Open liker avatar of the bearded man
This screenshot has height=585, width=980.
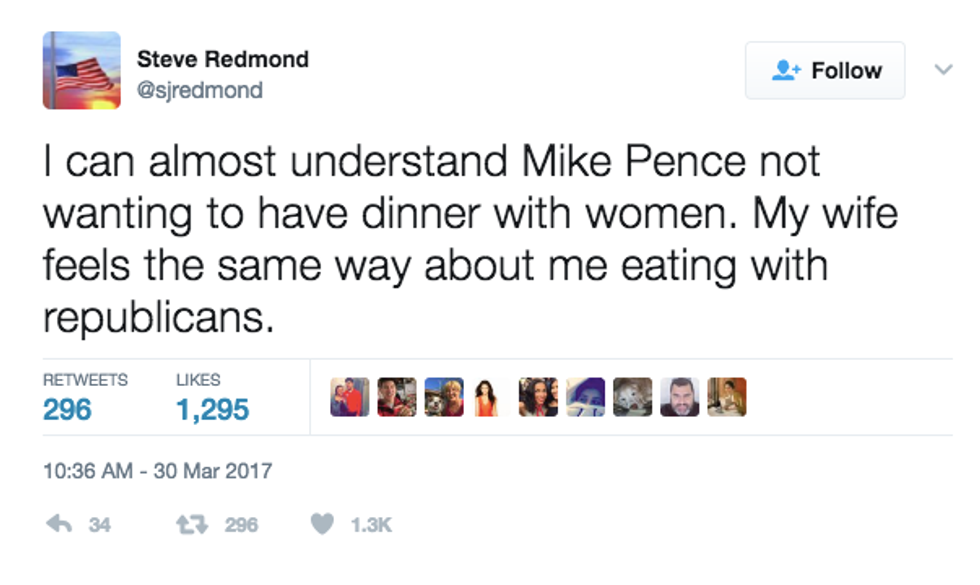pos(679,397)
